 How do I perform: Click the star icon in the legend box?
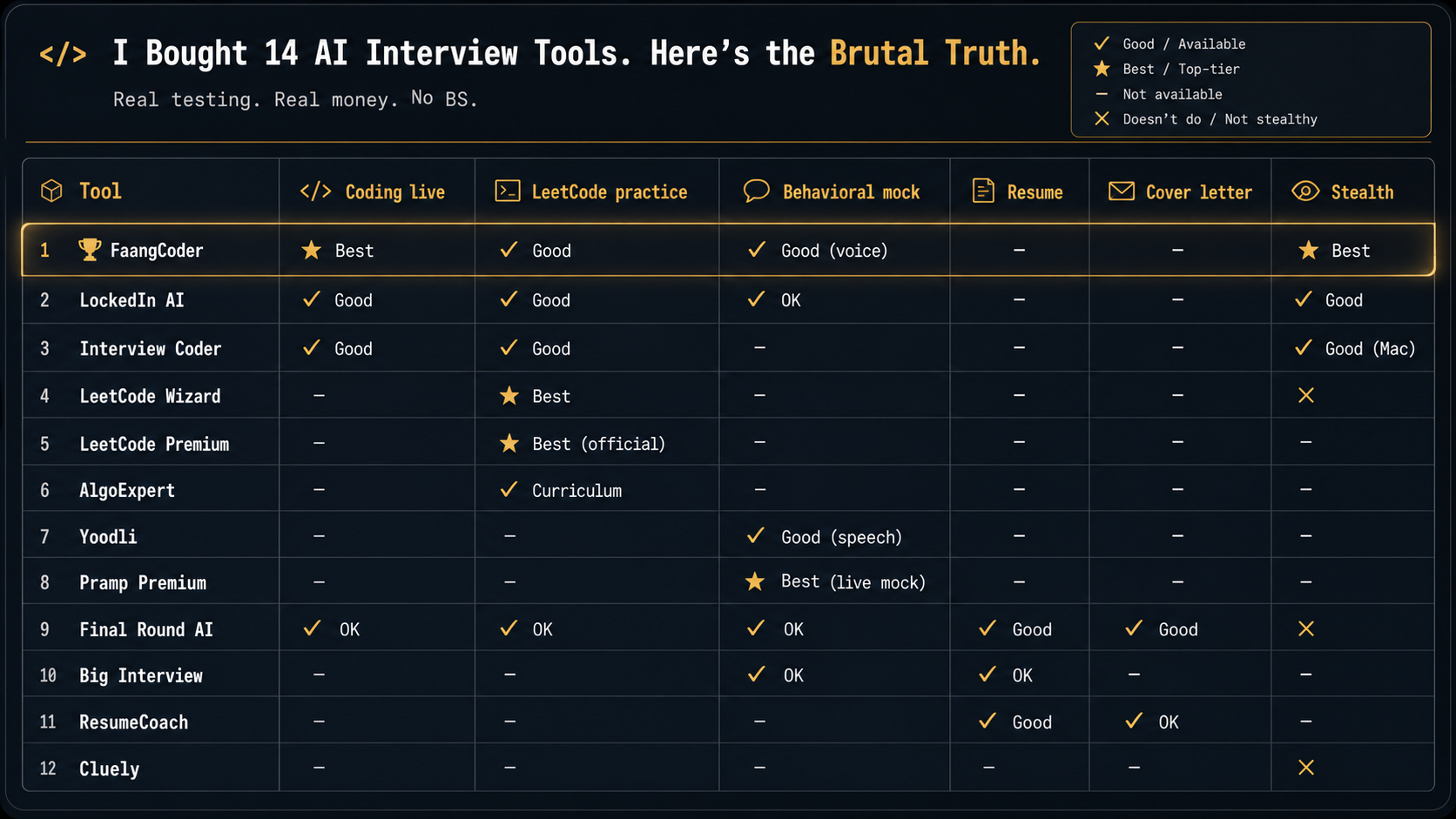pyautogui.click(x=1102, y=68)
